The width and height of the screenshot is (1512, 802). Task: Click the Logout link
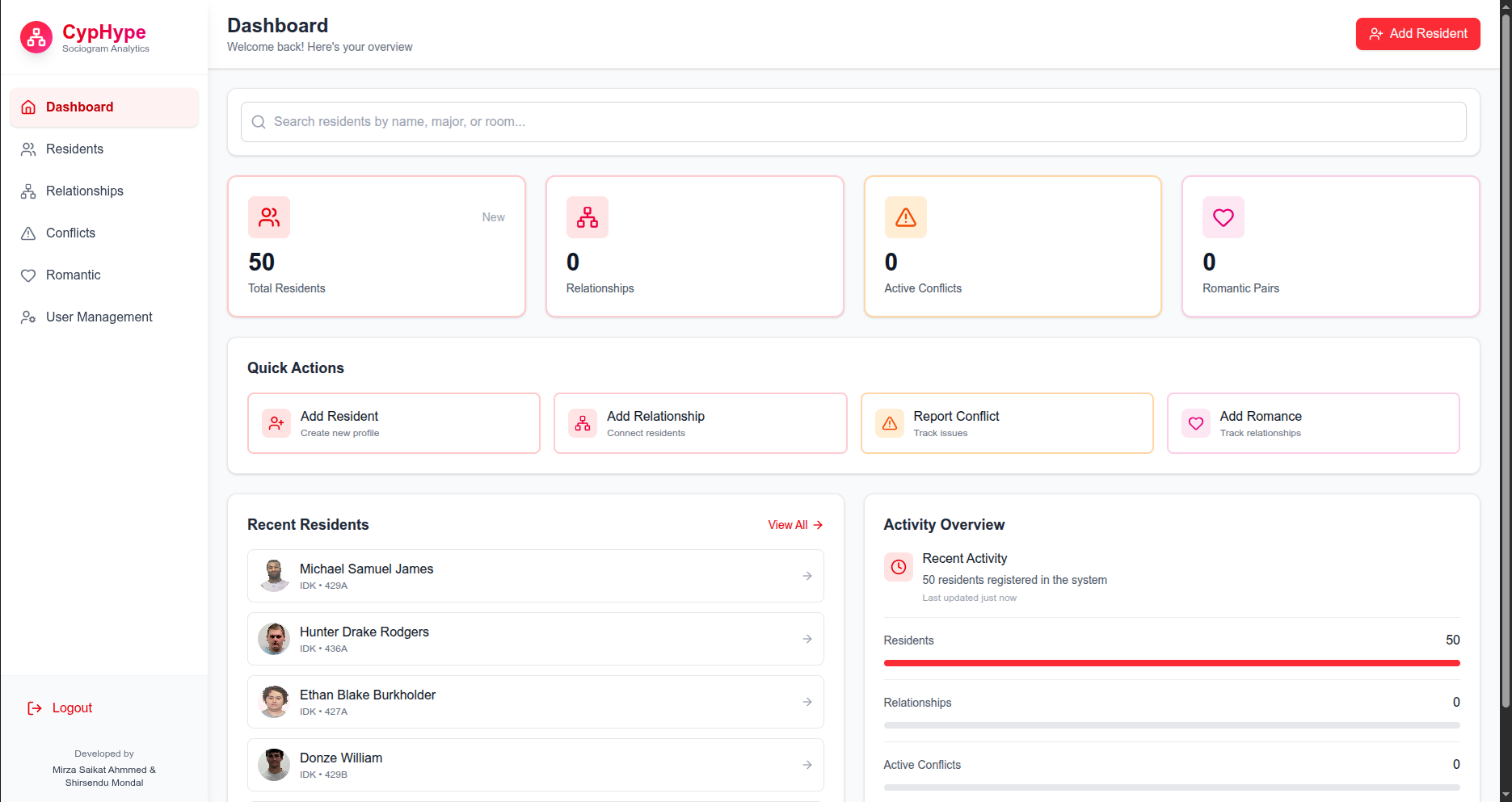coord(61,708)
